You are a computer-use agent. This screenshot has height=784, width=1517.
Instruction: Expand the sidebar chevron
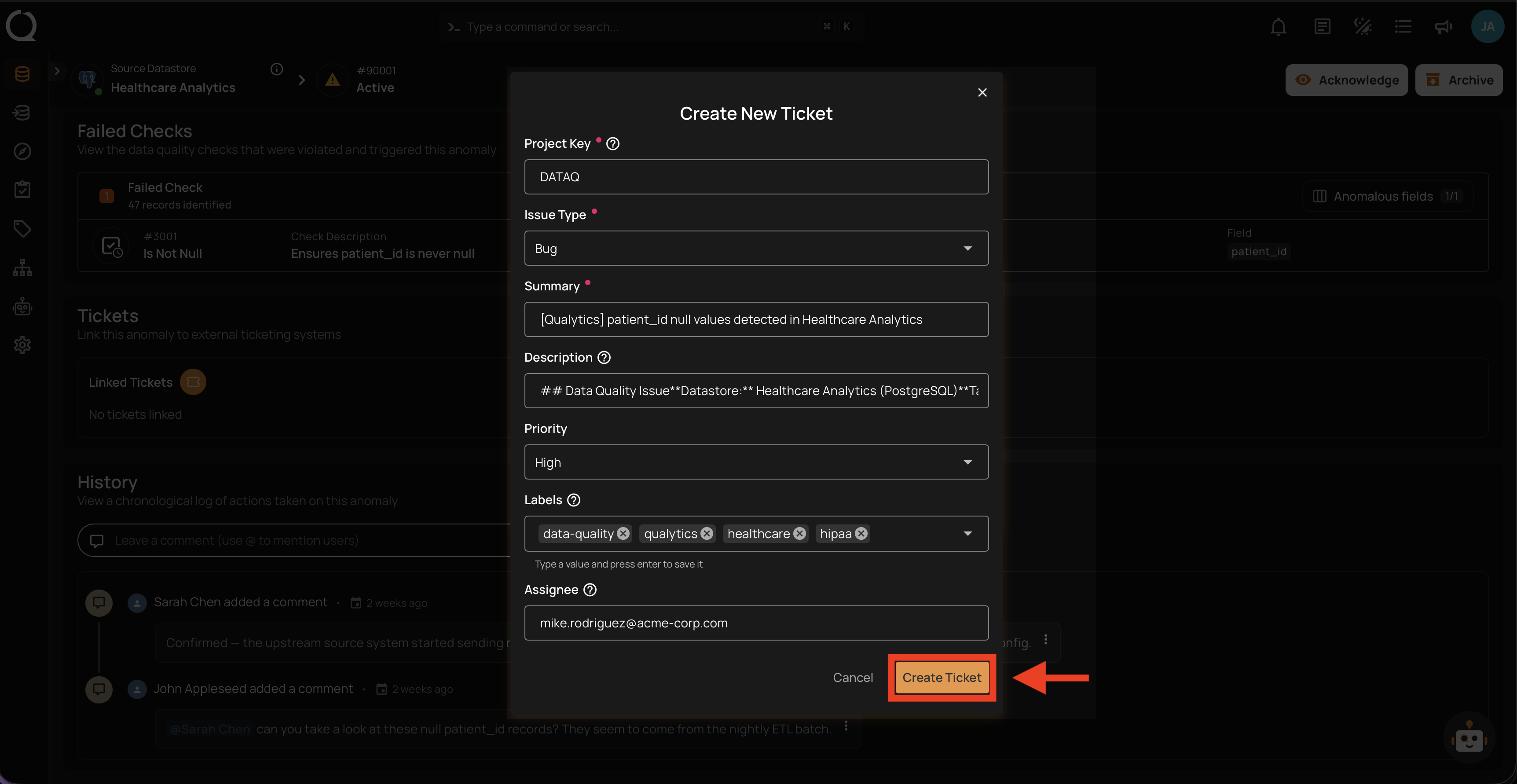(x=57, y=71)
